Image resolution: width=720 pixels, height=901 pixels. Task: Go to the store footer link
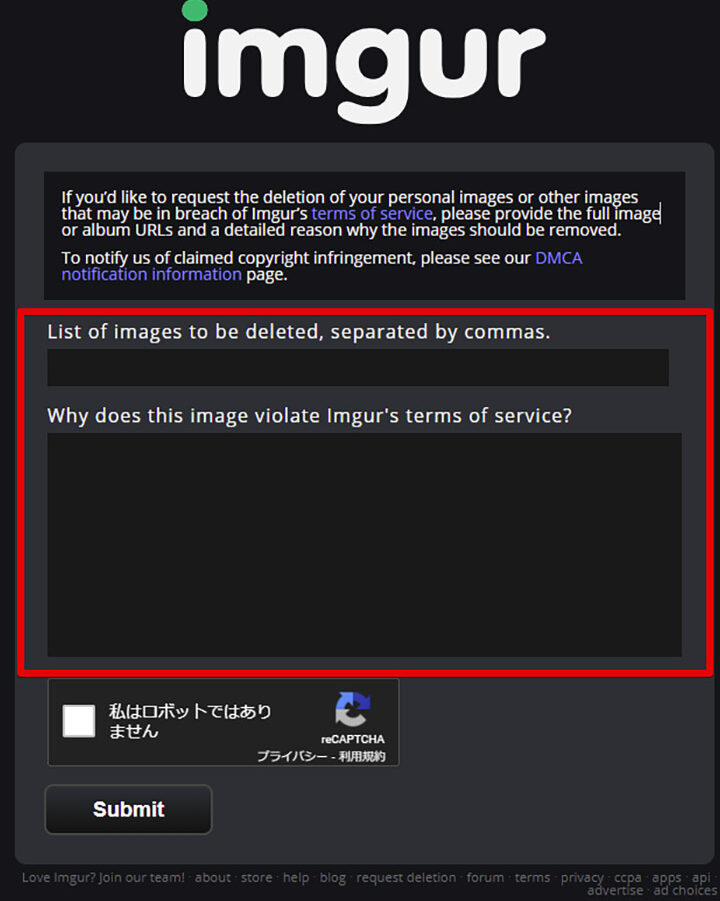click(x=256, y=877)
